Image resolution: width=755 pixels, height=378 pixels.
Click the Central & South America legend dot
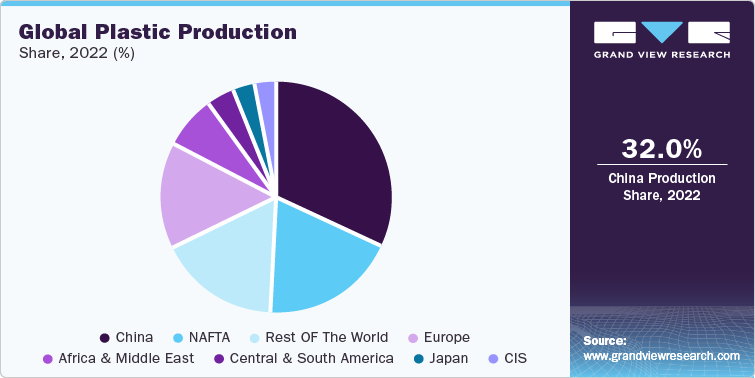click(219, 359)
